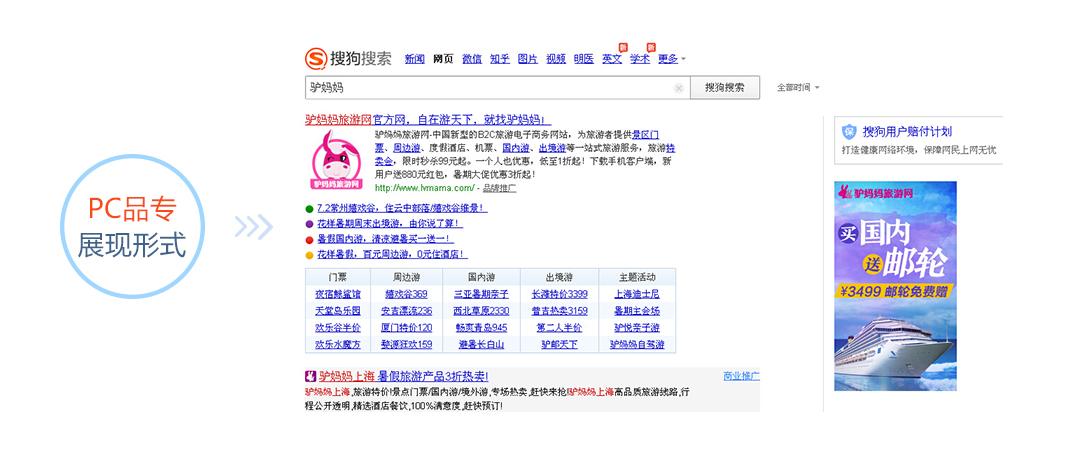The width and height of the screenshot is (1088, 460).
Task: Click the 'new' badge above 英文 tab
Action: click(622, 47)
